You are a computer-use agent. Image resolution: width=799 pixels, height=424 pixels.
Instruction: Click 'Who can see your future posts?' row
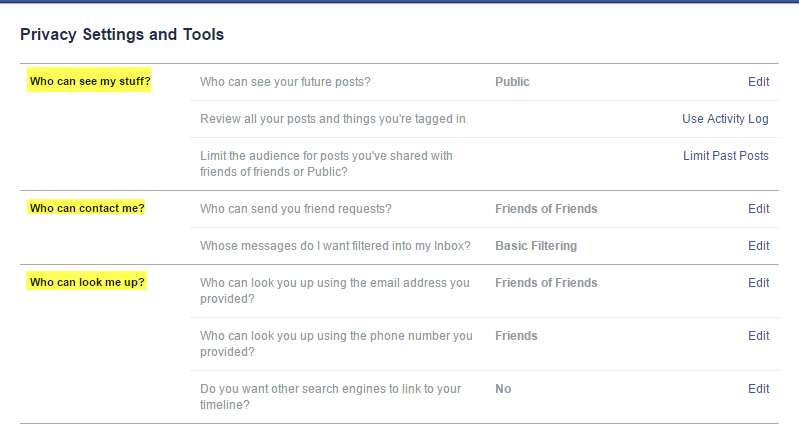[x=485, y=82]
